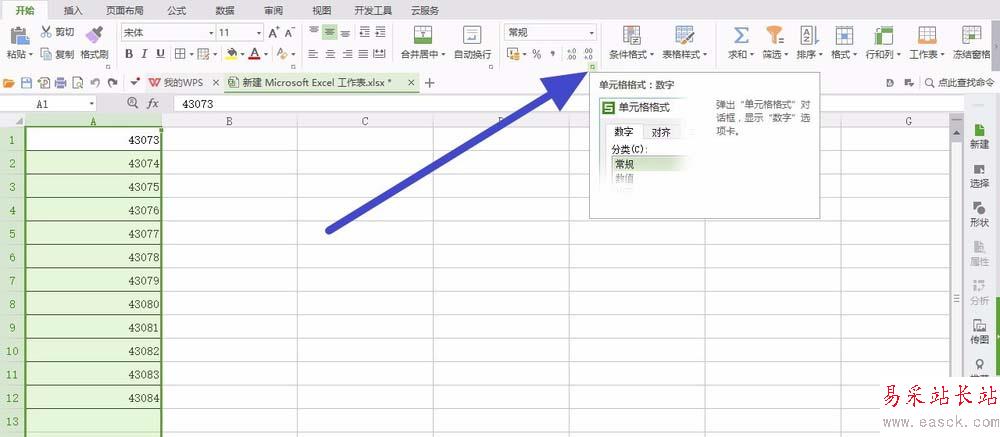Increase font size with A+ icon

tap(274, 33)
